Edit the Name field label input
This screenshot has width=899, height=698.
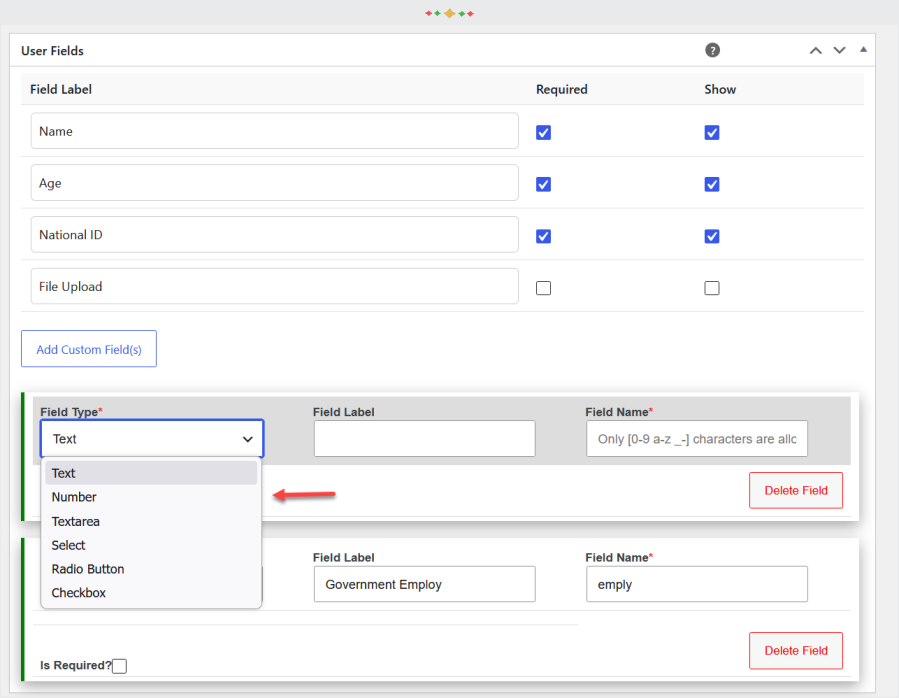[275, 131]
